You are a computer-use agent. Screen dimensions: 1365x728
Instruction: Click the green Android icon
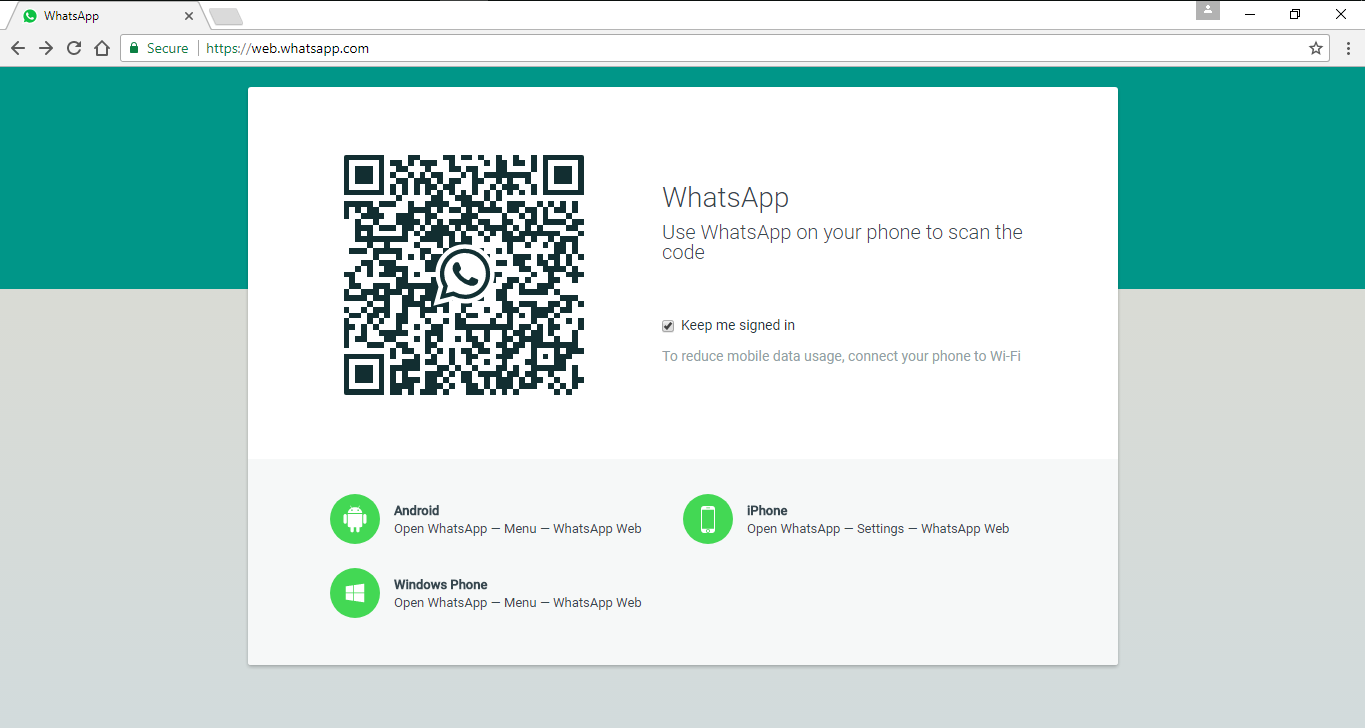[x=355, y=518]
